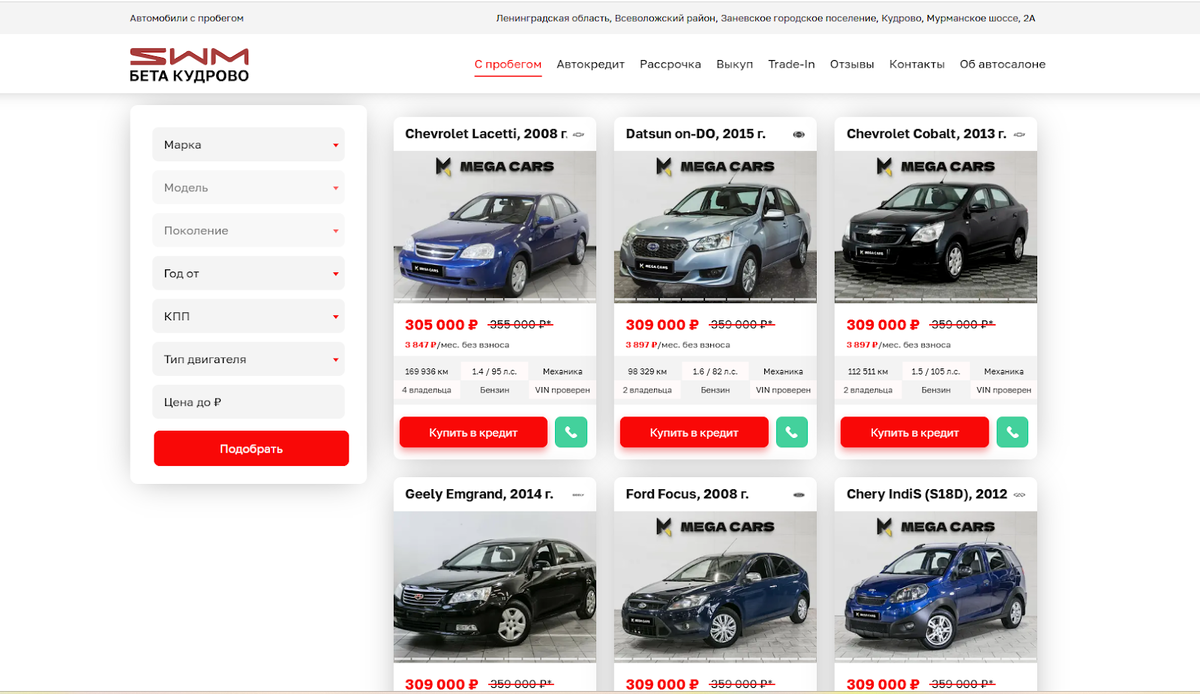This screenshot has height=694, width=1200.
Task: Click the dark blue Ford Focus photo
Action: click(715, 587)
